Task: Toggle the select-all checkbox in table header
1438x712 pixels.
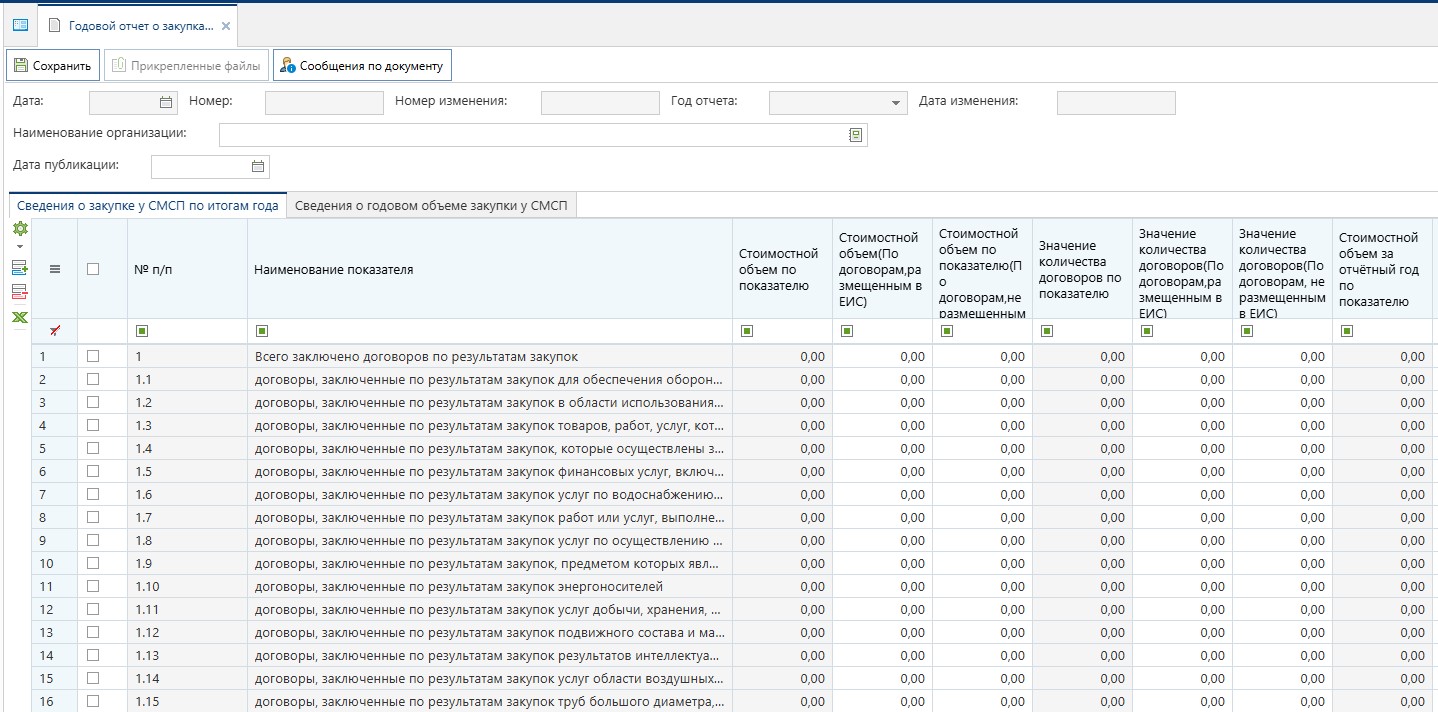Action: (x=93, y=269)
